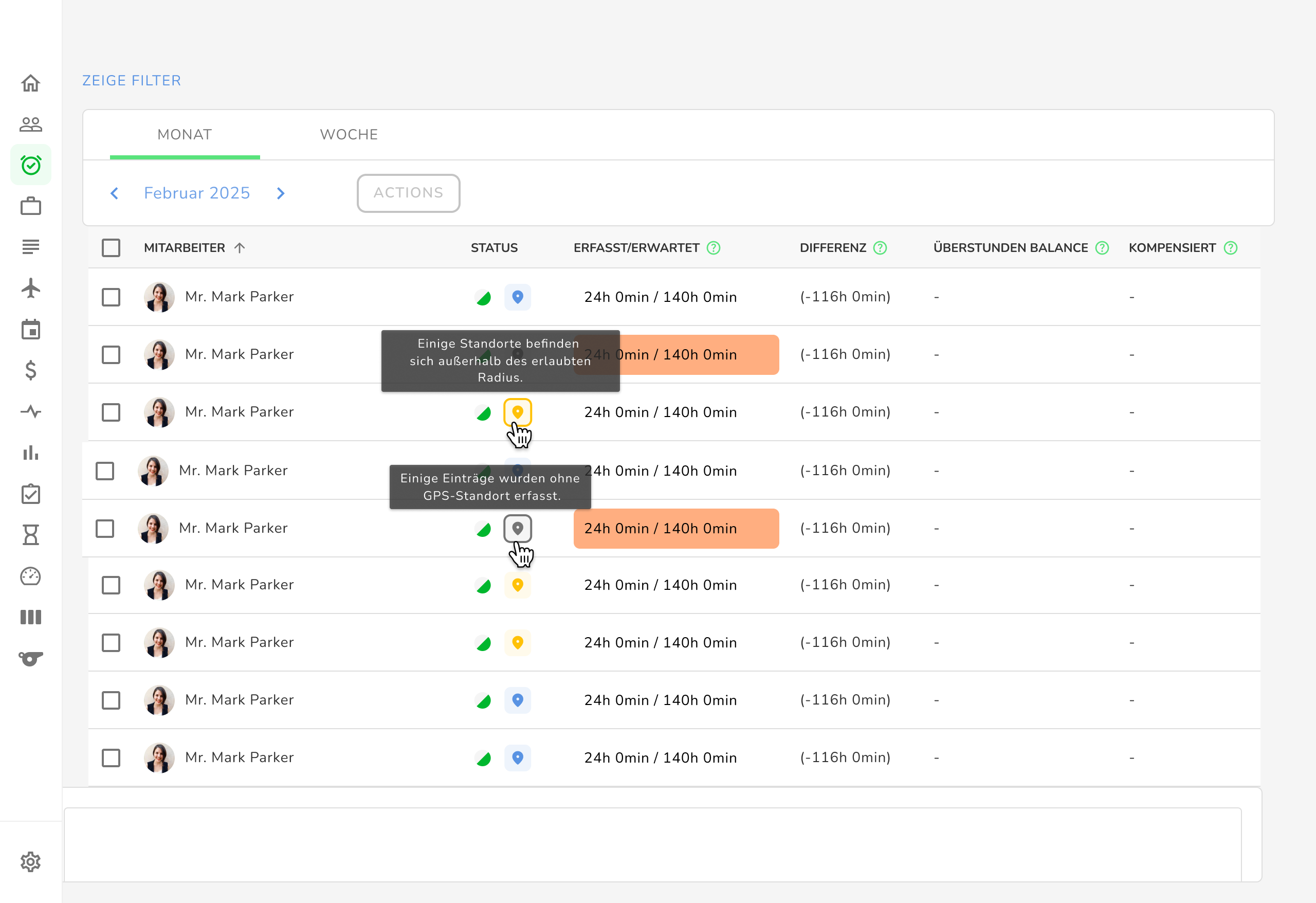Go to previous month with left chevron

pos(115,193)
